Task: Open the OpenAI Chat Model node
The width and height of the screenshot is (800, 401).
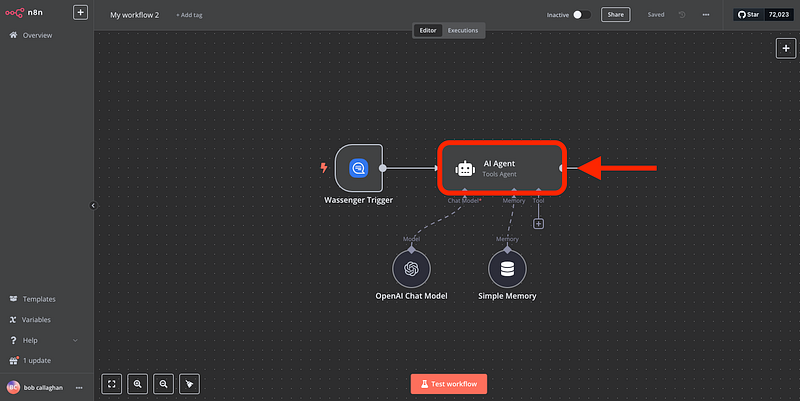Action: coord(410,268)
